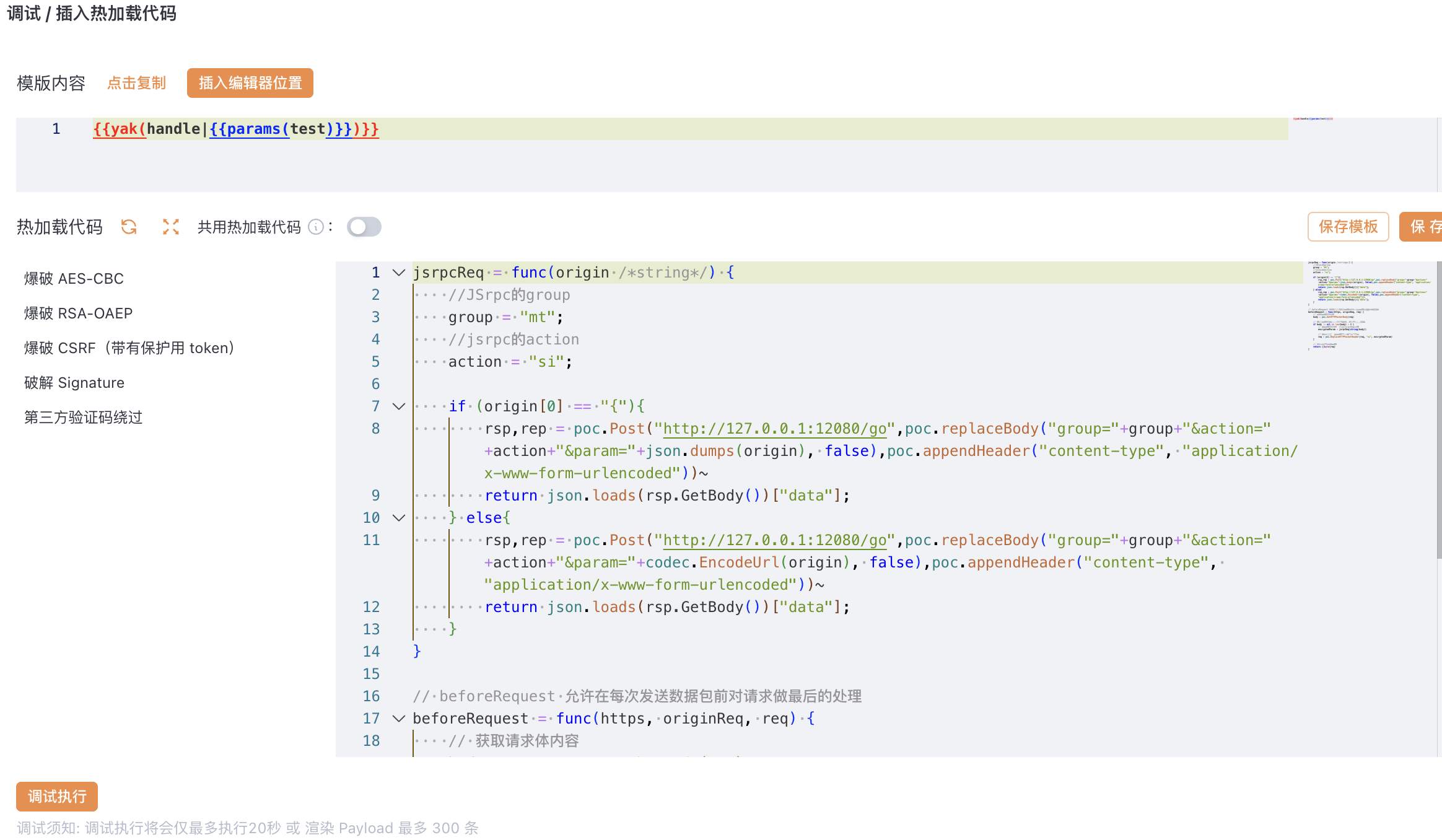Click the info icon beside 共用热加载代码
Image resolution: width=1442 pixels, height=840 pixels.
[x=316, y=227]
